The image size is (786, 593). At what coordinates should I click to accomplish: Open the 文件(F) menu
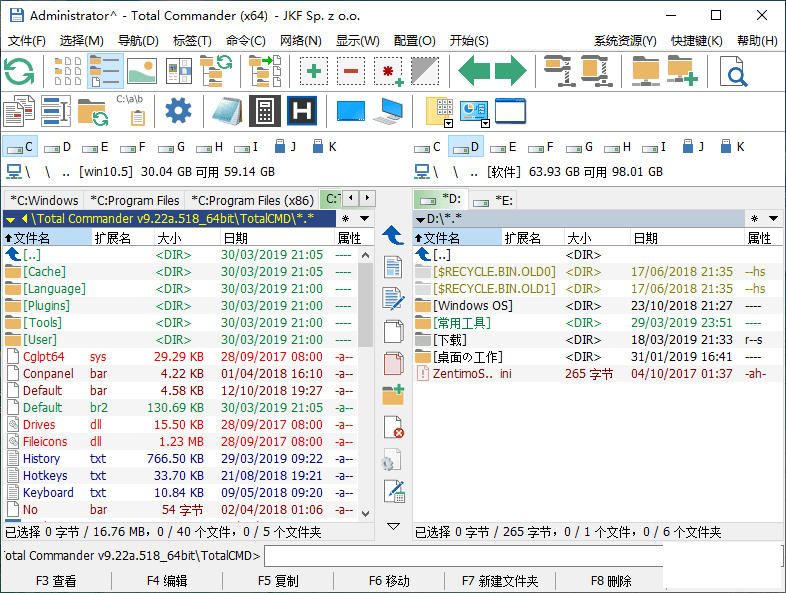pyautogui.click(x=27, y=41)
